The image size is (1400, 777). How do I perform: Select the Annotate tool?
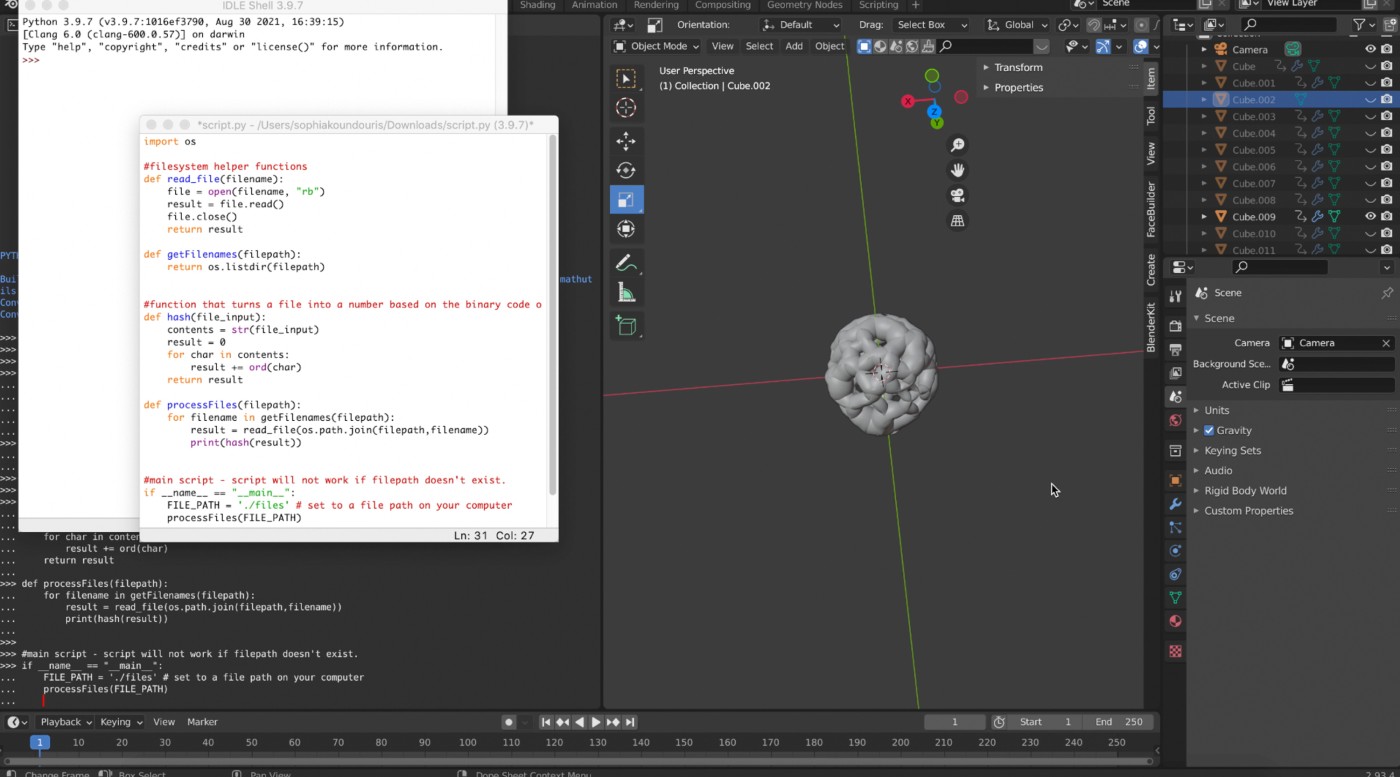coord(626,264)
